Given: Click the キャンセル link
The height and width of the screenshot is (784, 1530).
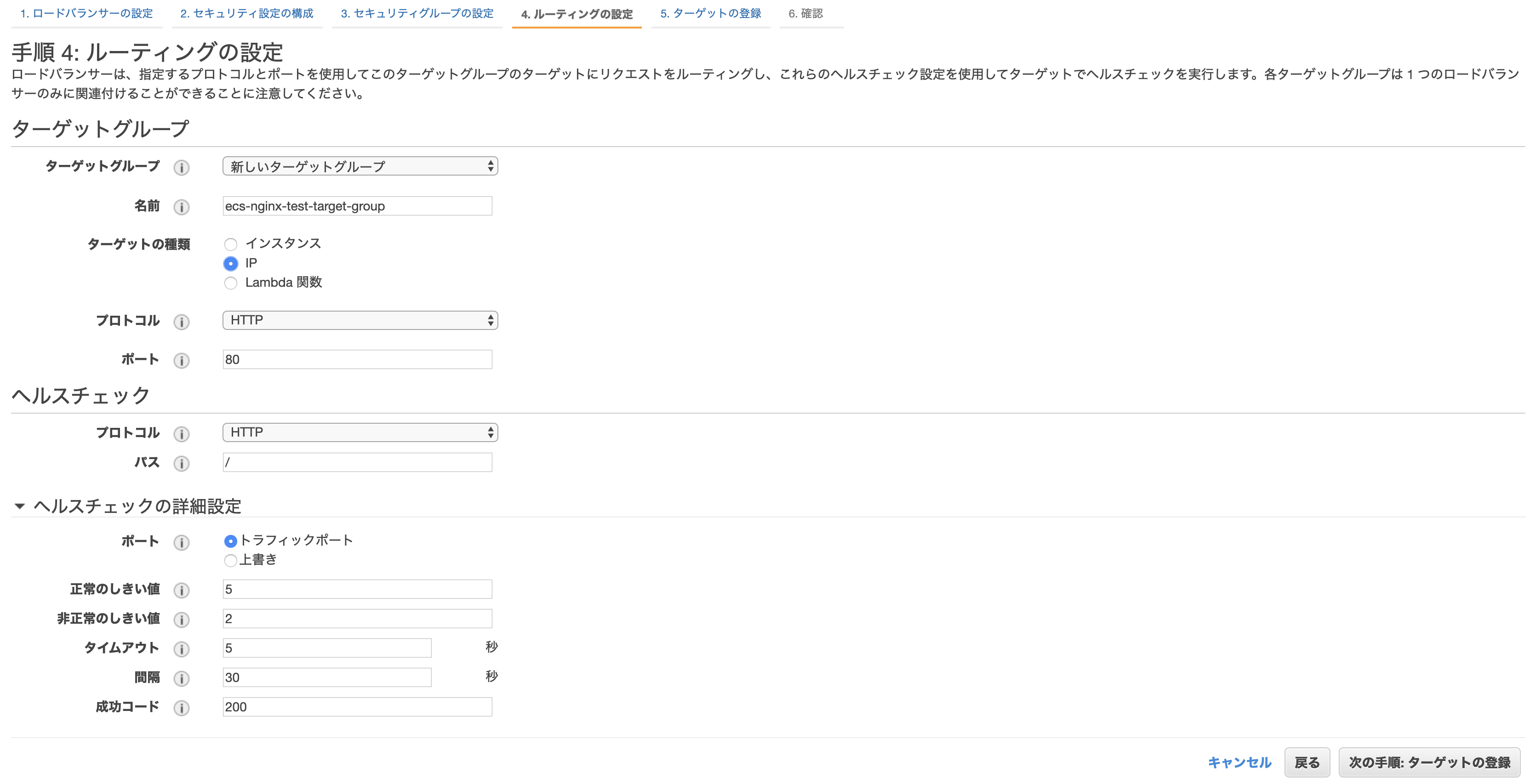Looking at the screenshot, I should 1239,763.
